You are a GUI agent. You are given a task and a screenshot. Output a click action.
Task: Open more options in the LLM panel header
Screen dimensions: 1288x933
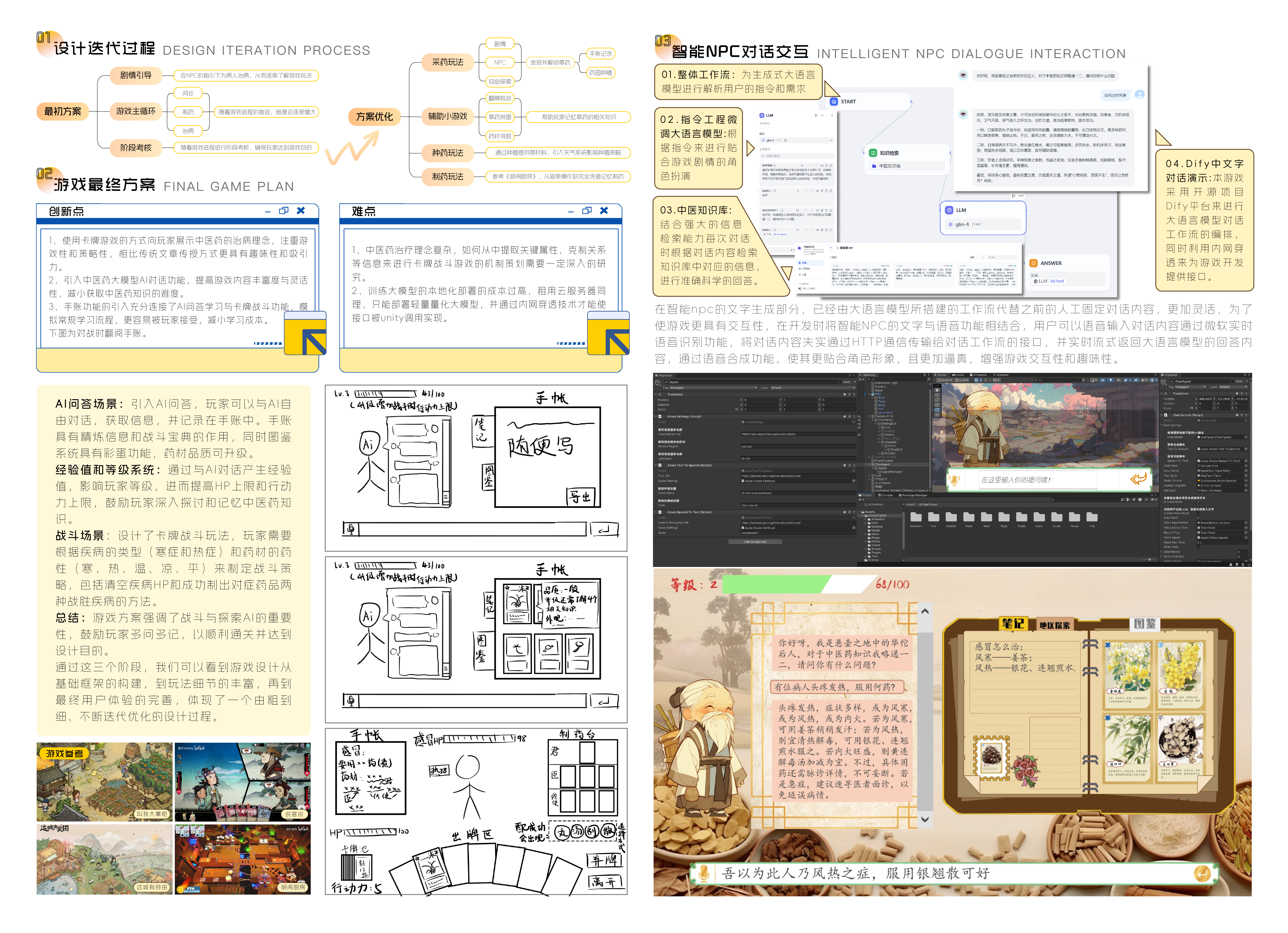[822, 115]
